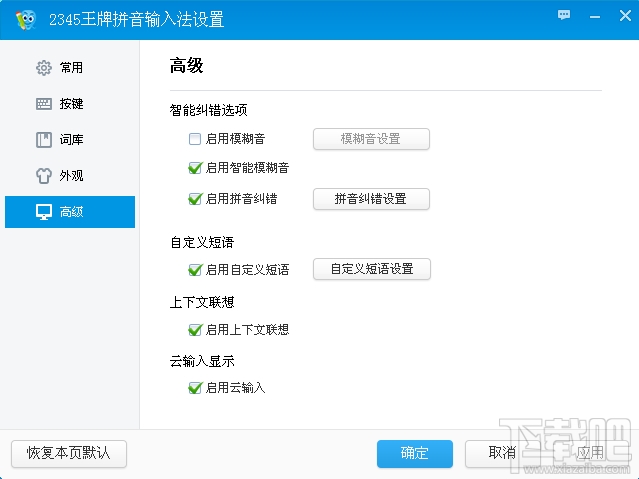Click the 高级 page title
This screenshot has height=479, width=639.
186,66
